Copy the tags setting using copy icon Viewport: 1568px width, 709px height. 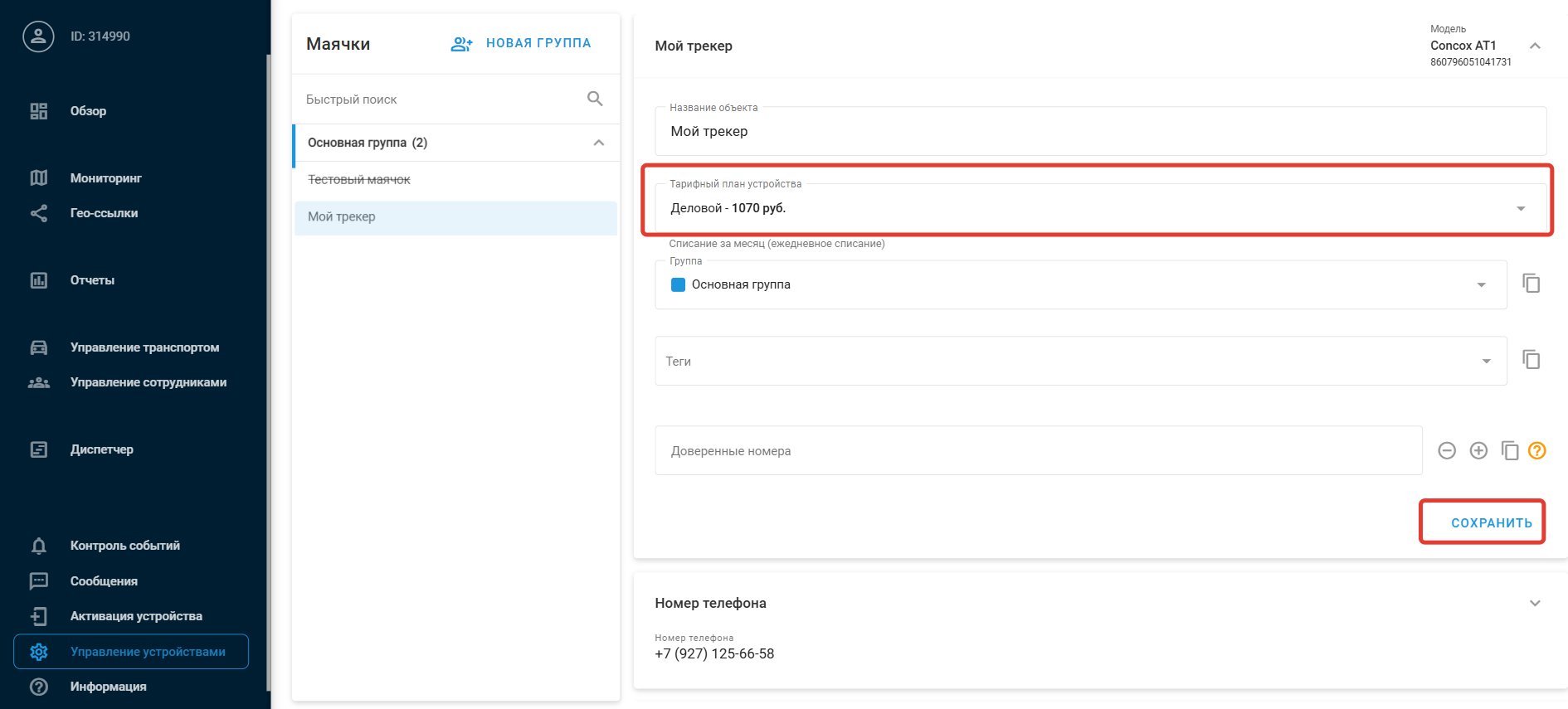1531,360
